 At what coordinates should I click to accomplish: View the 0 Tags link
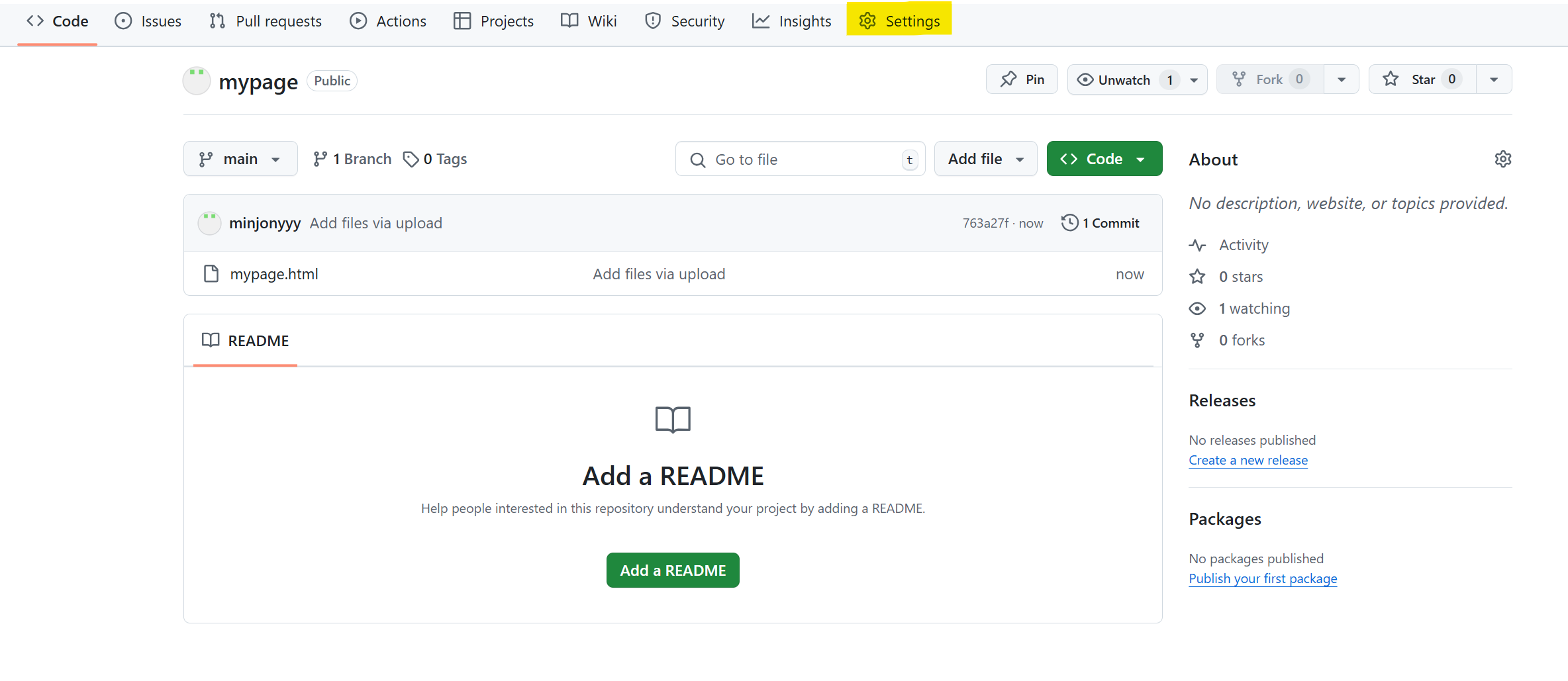[435, 159]
